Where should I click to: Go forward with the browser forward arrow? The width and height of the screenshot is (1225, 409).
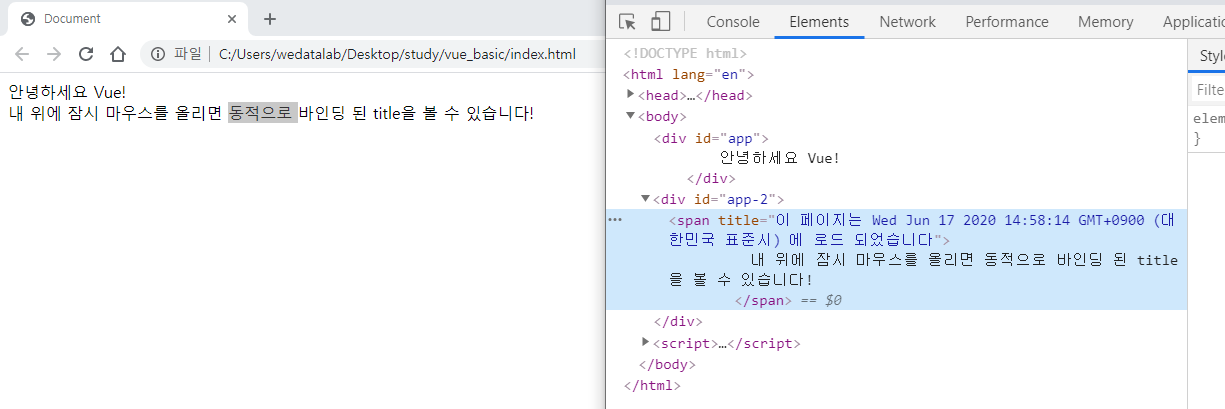(x=54, y=54)
